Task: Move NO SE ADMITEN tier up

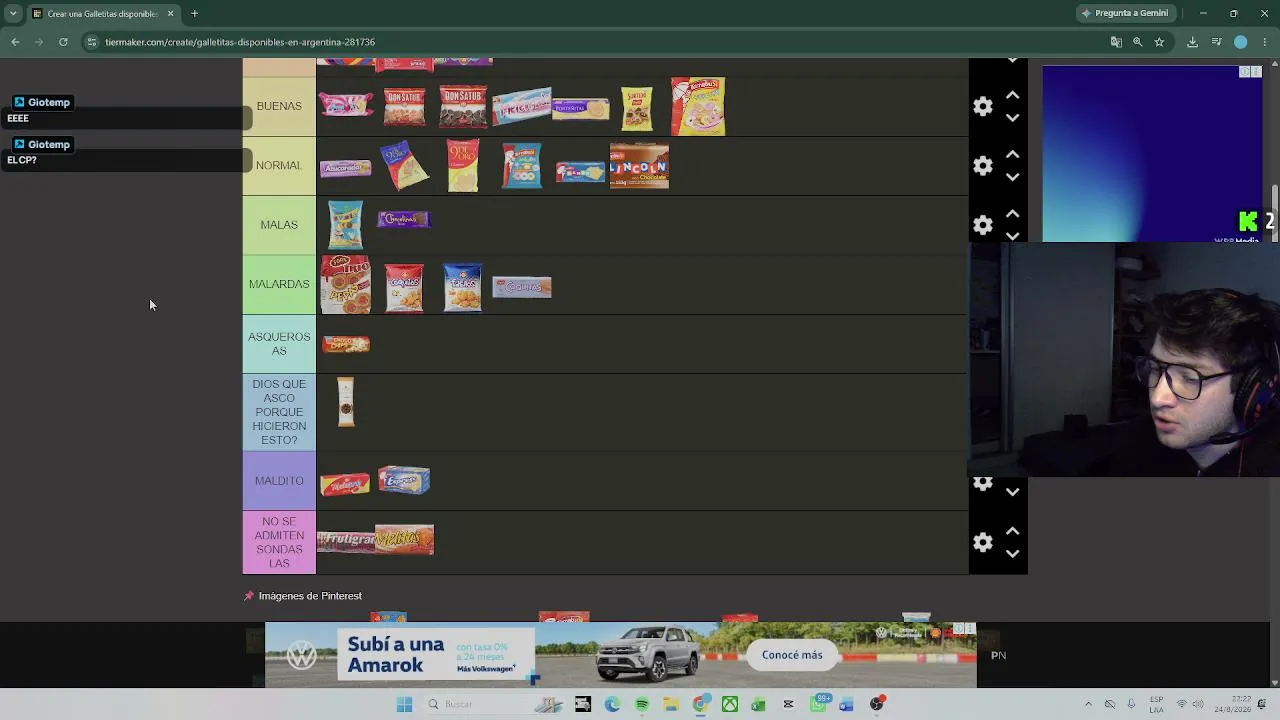Action: click(x=1012, y=531)
